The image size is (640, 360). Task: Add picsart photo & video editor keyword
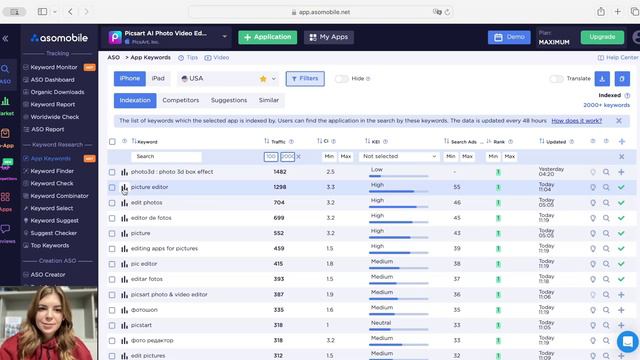coord(621,295)
